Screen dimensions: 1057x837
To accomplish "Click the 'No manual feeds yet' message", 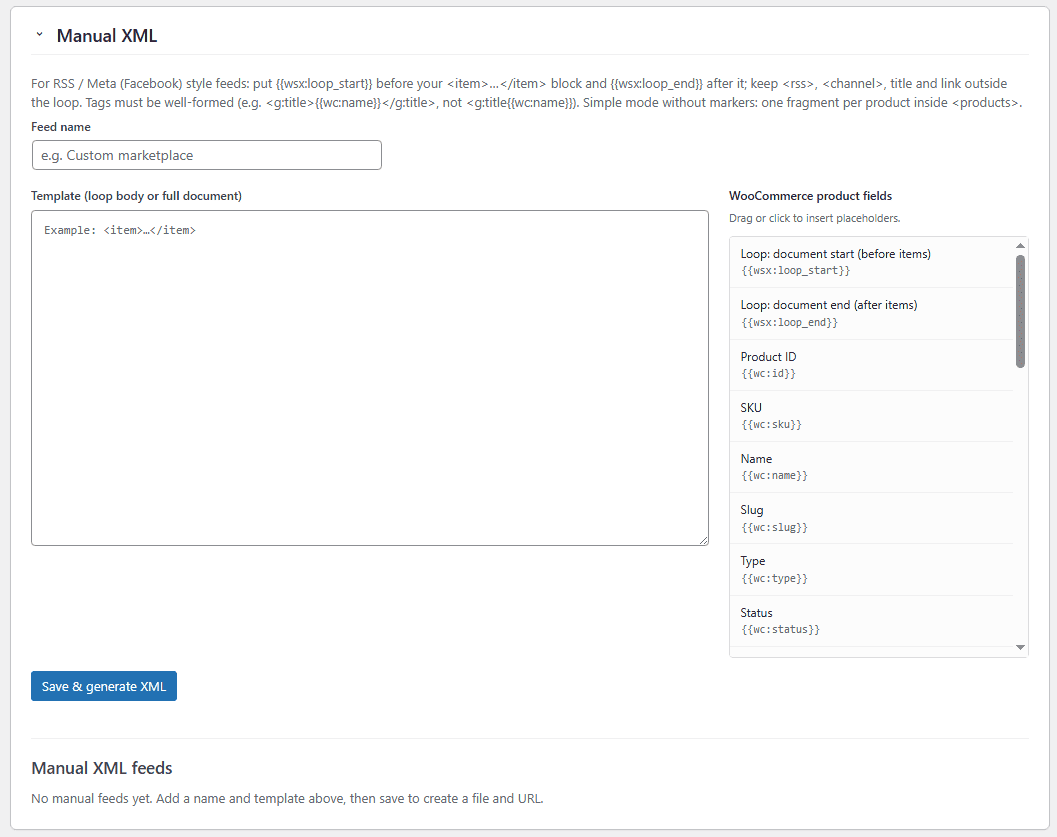I will [287, 799].
